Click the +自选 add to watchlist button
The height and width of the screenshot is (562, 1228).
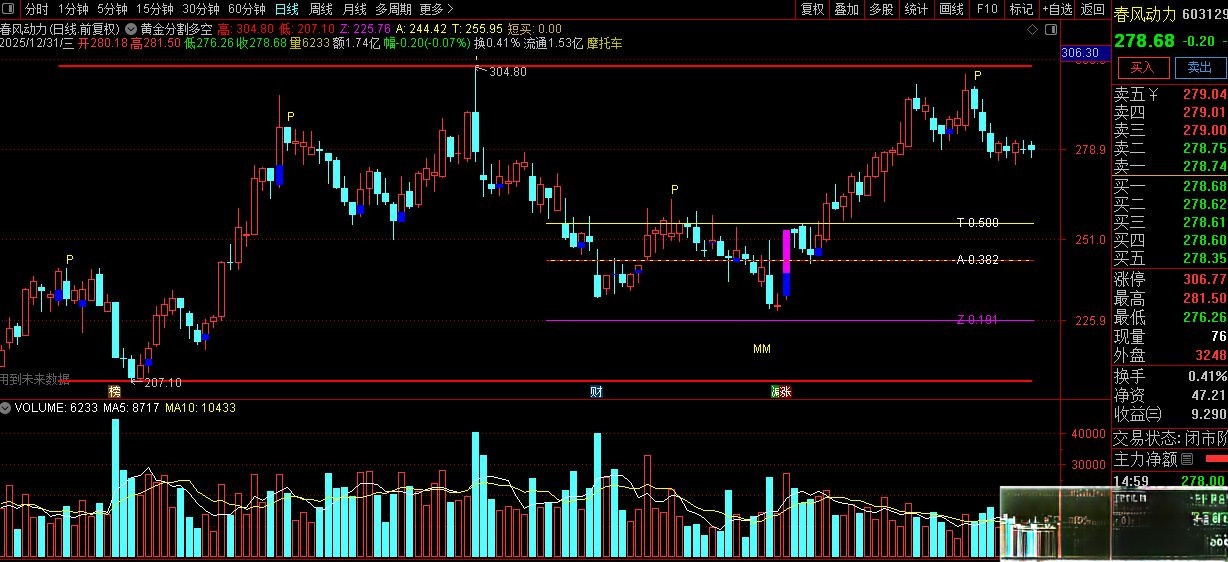[x=1056, y=9]
